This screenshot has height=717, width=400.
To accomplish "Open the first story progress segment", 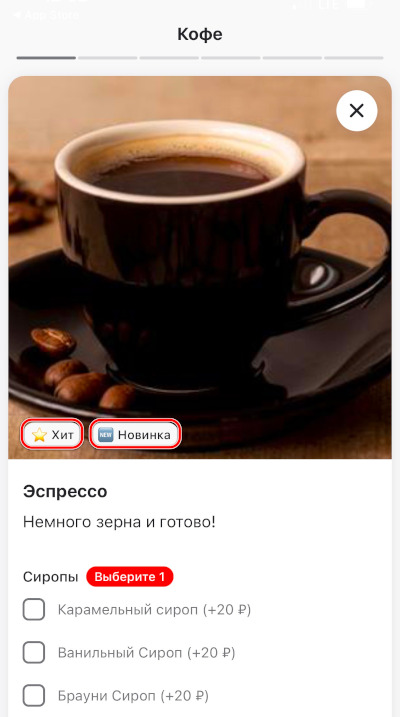I will 46,58.
